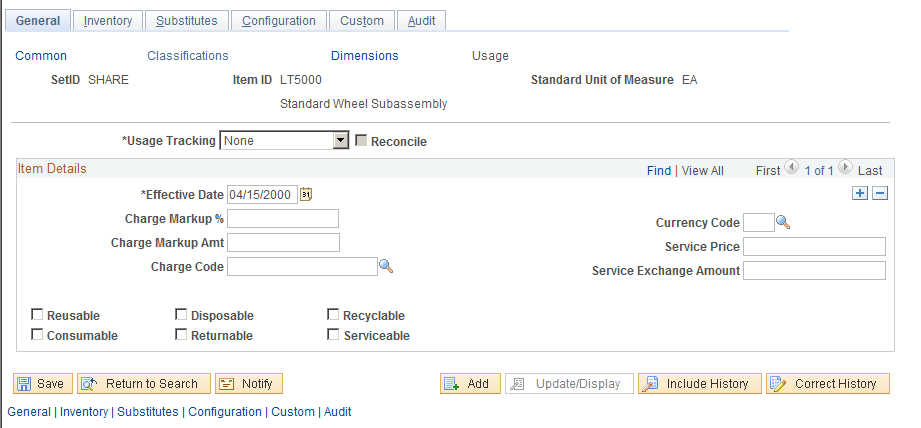Focus the Service Exchange Amount field

tap(814, 271)
